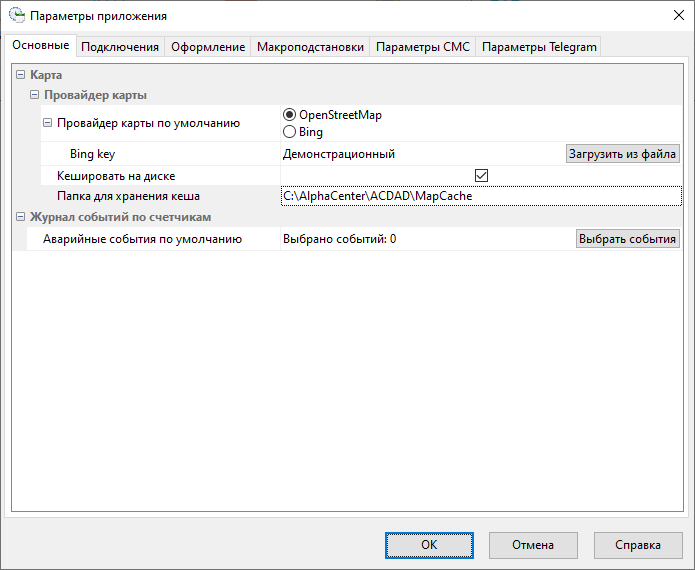Collapse the Провайдер карты group
This screenshot has height=570, width=695.
(x=34, y=95)
